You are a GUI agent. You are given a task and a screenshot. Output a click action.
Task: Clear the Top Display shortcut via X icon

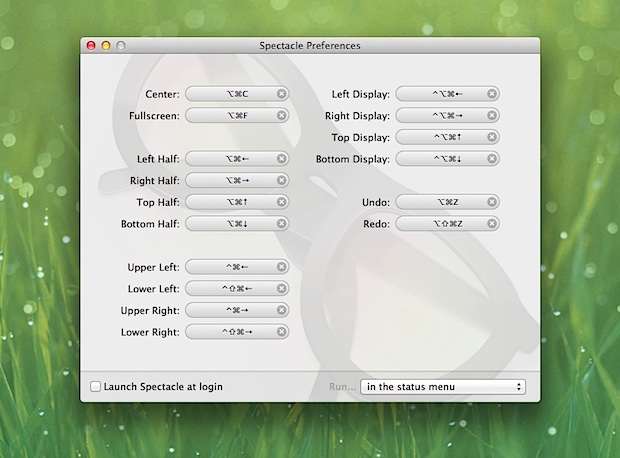[492, 137]
